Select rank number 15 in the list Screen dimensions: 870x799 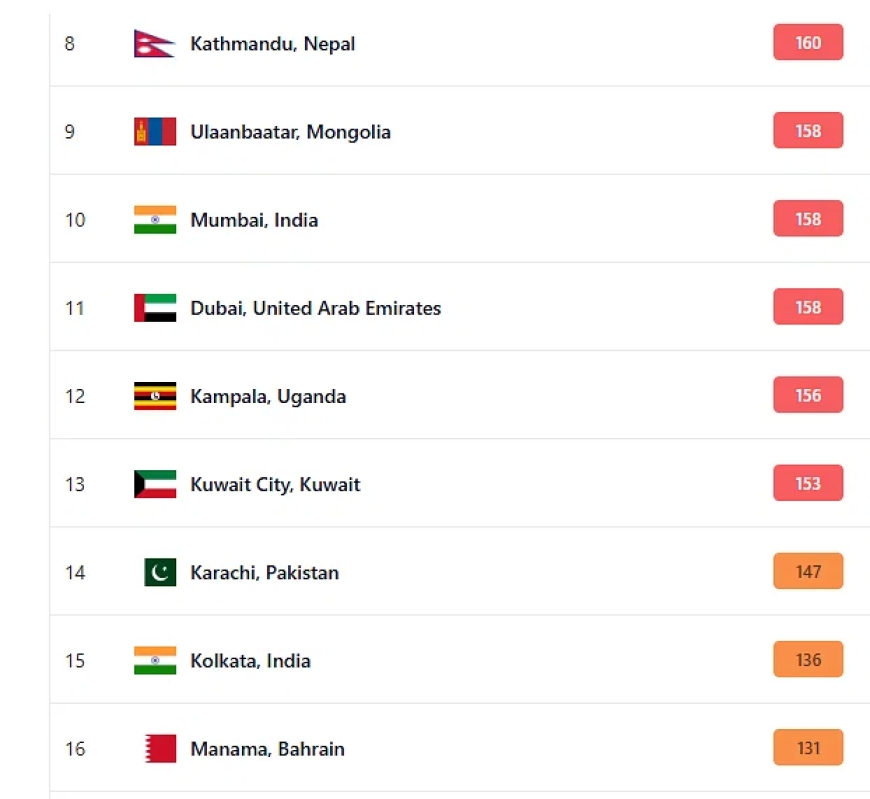(x=75, y=661)
